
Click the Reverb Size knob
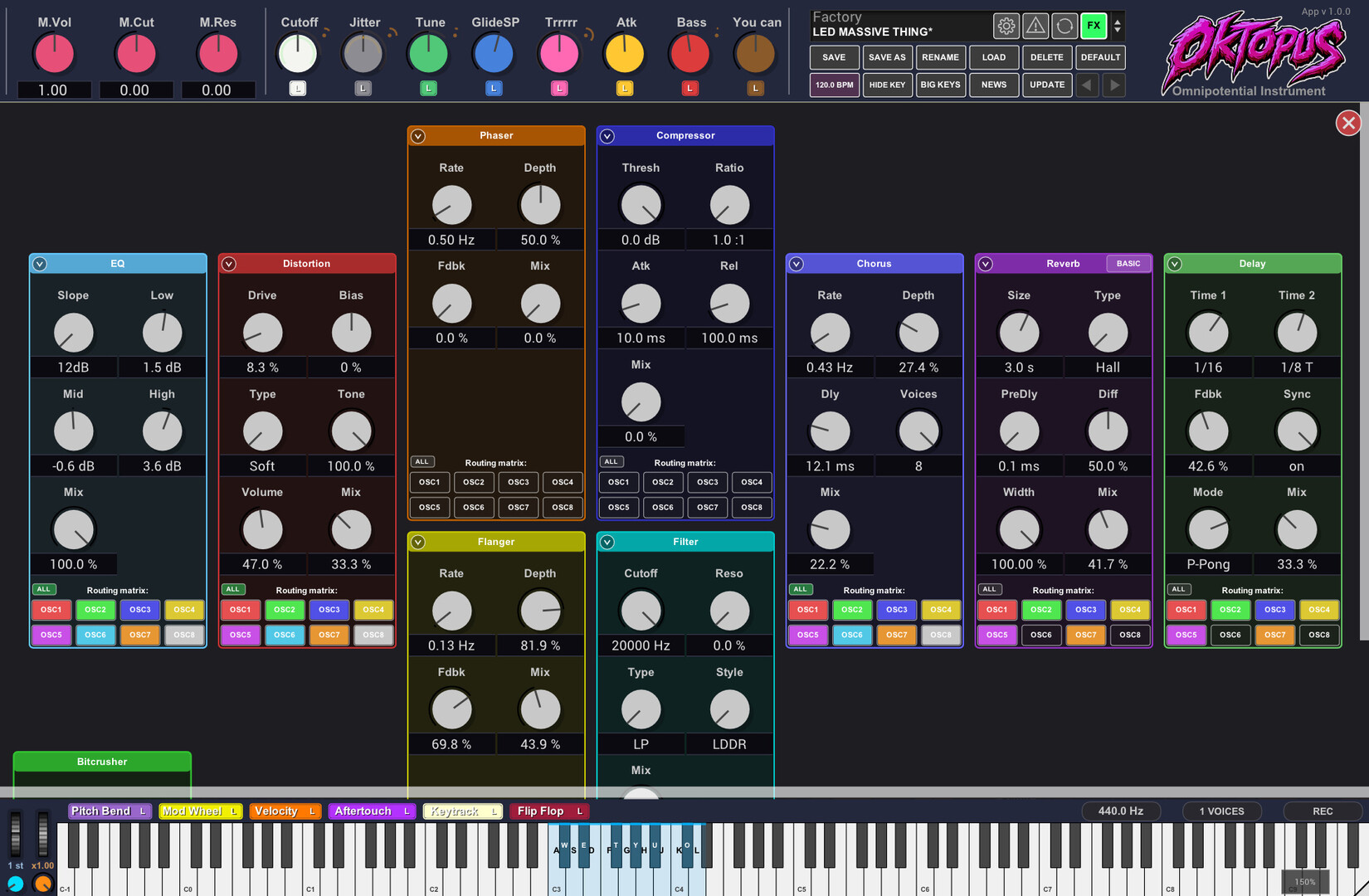click(x=1019, y=333)
